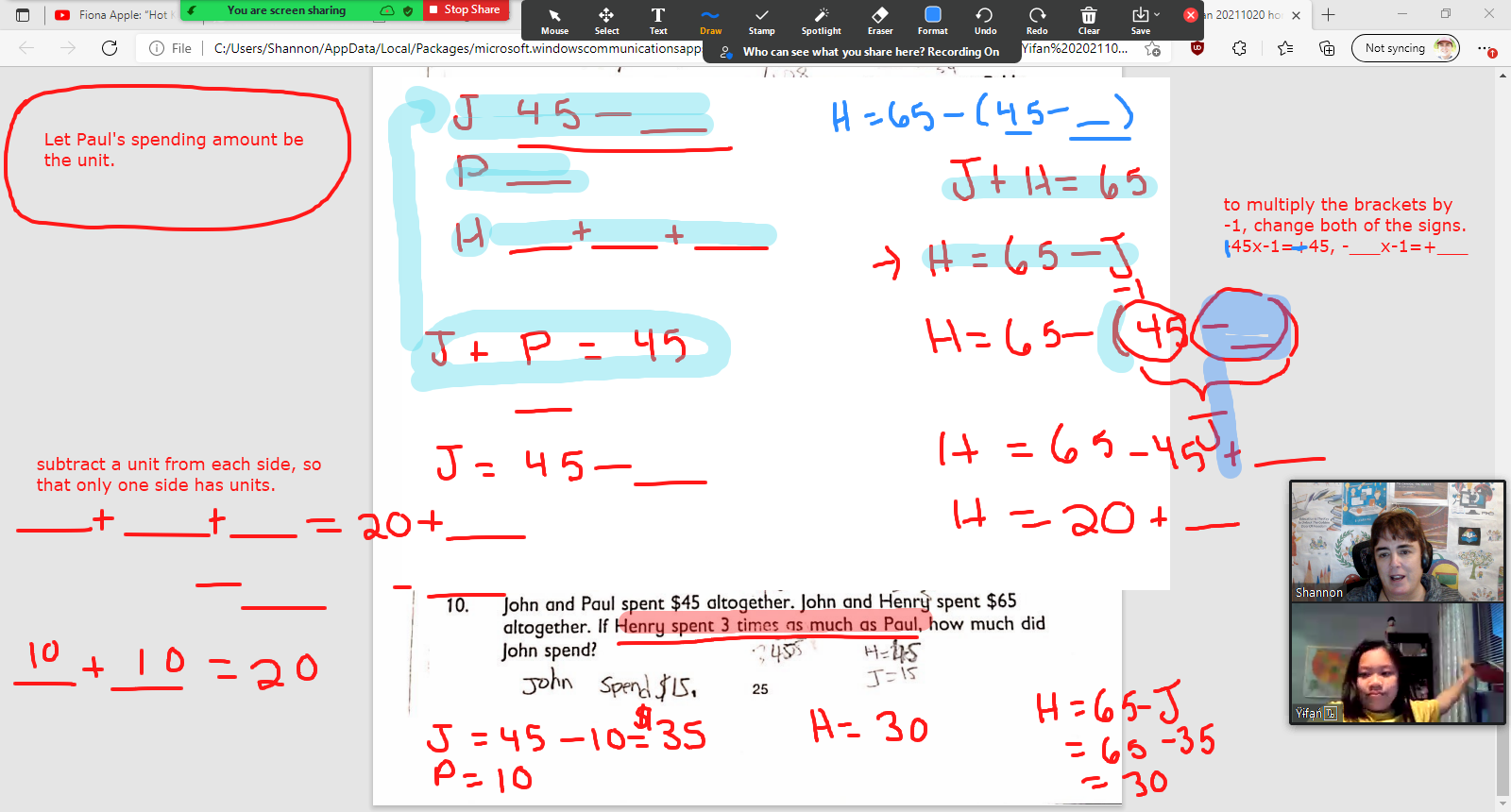Open the browser Settings and more menu
This screenshot has width=1511, height=812.
pos(1485,48)
